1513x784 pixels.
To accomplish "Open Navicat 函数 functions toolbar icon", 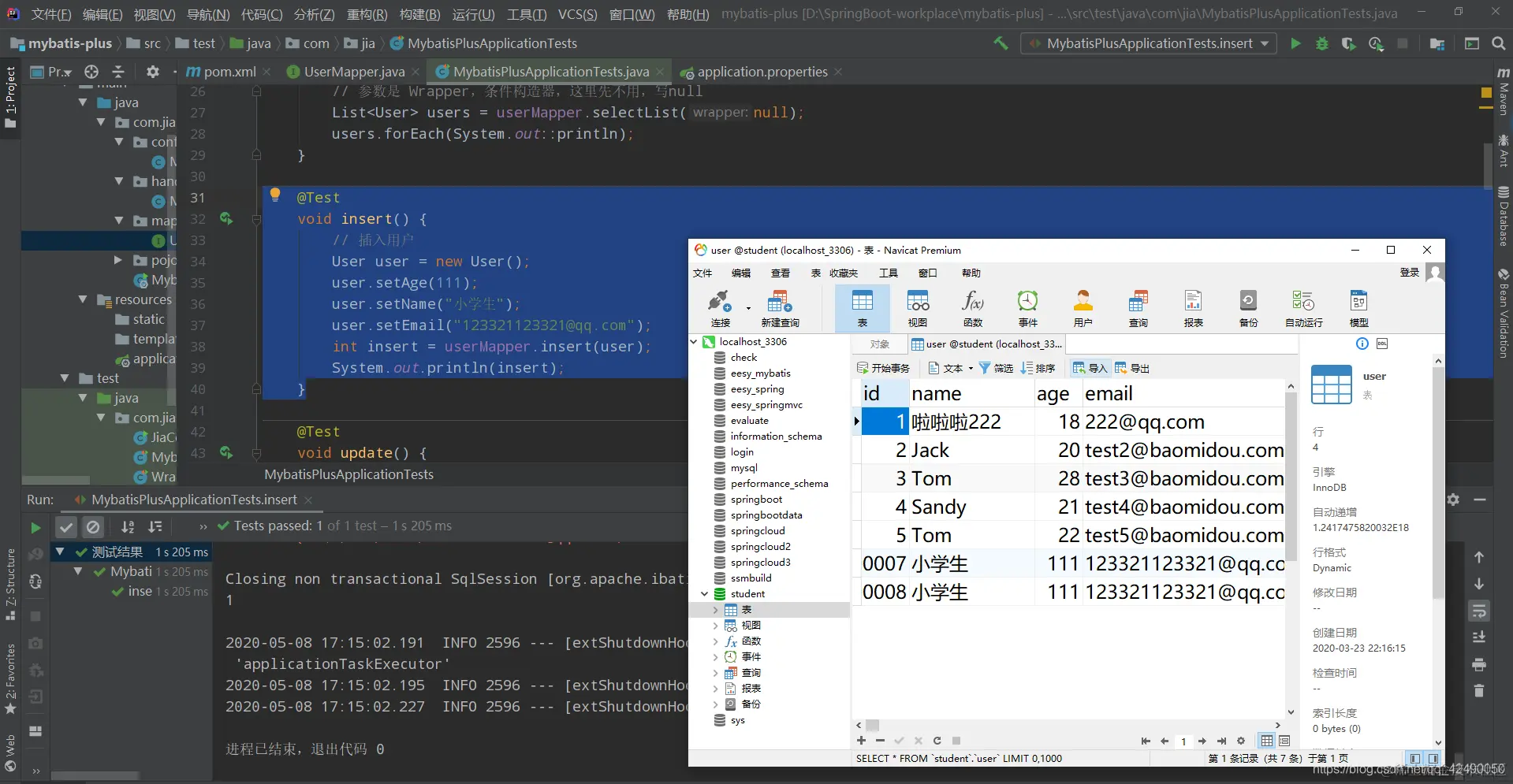I will (973, 308).
